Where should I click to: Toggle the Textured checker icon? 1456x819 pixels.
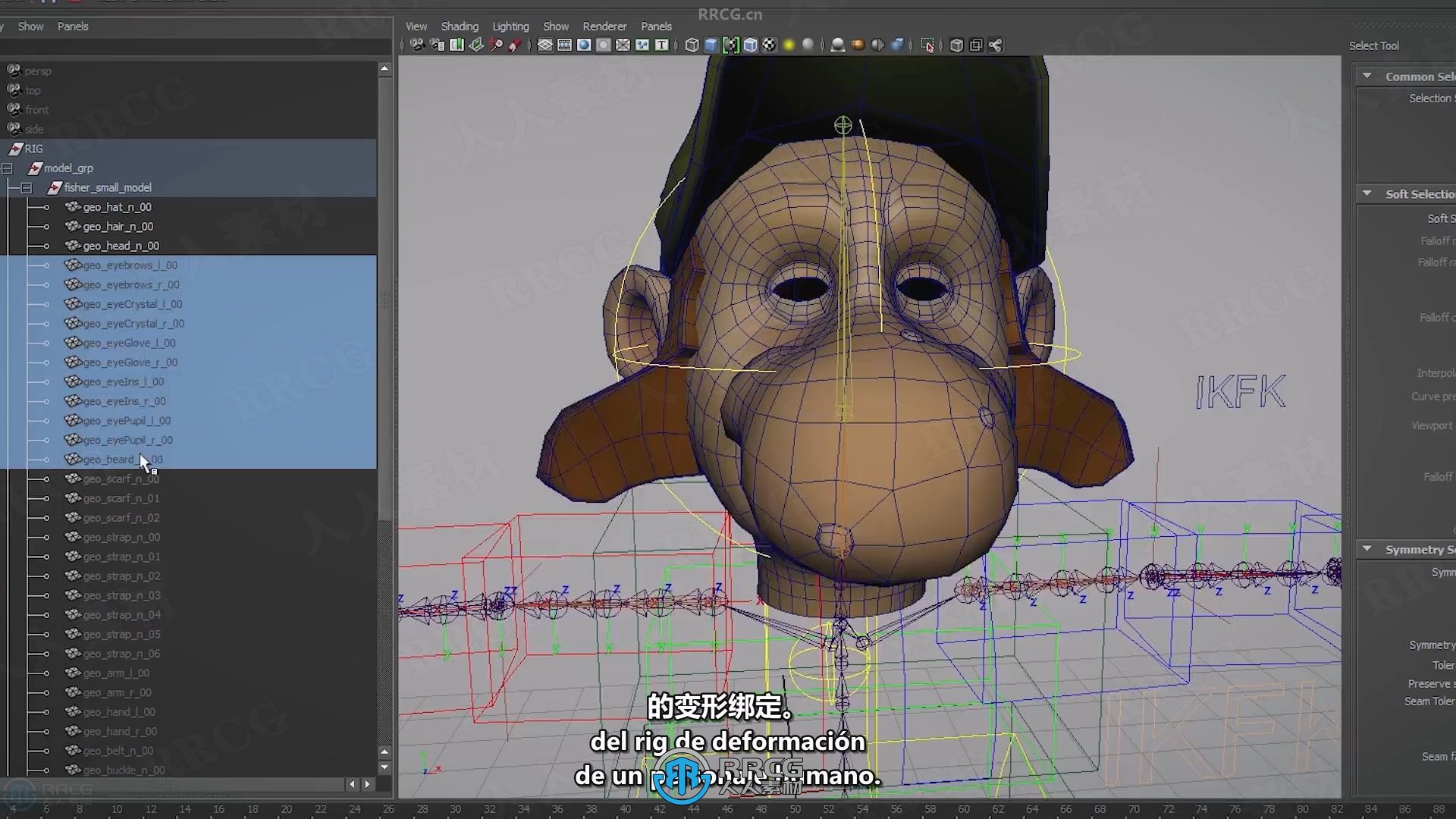coord(770,45)
